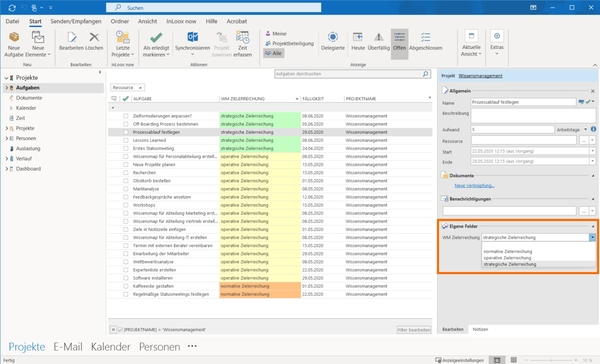Open the Wissensmanagement project link

(480, 76)
